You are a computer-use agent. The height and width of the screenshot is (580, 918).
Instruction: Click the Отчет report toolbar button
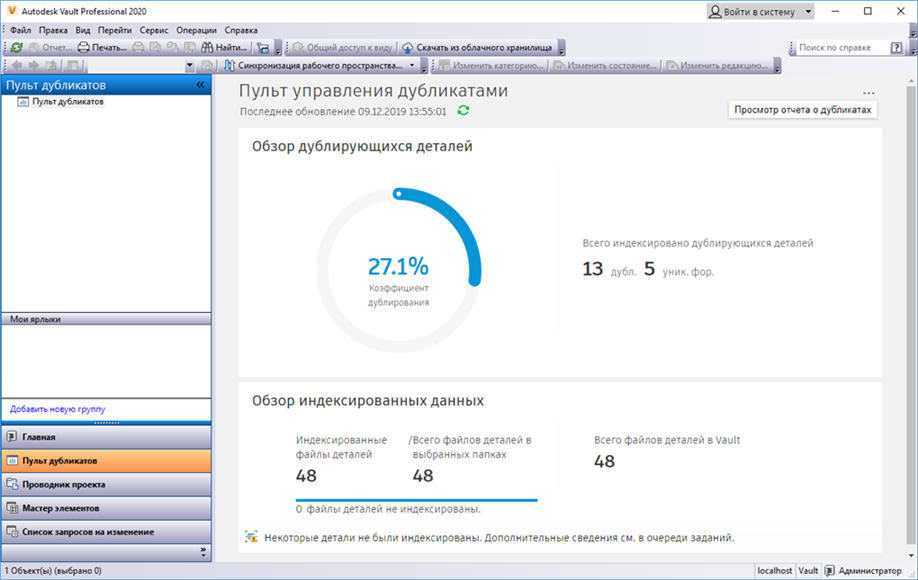coord(50,47)
